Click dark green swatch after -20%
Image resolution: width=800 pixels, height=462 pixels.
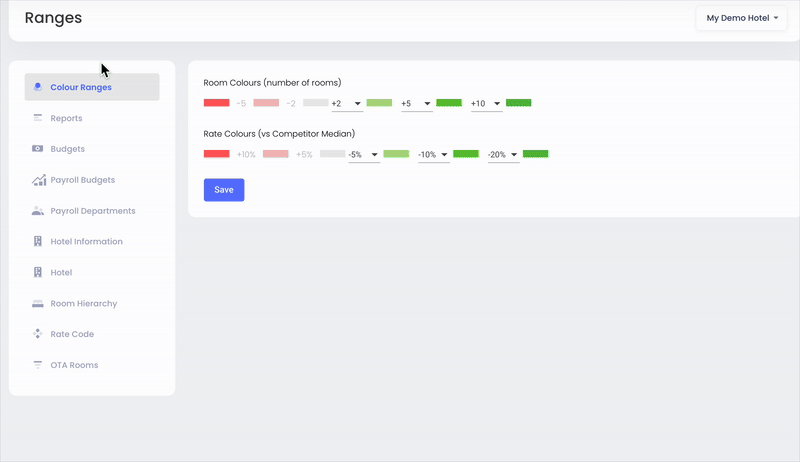click(536, 153)
